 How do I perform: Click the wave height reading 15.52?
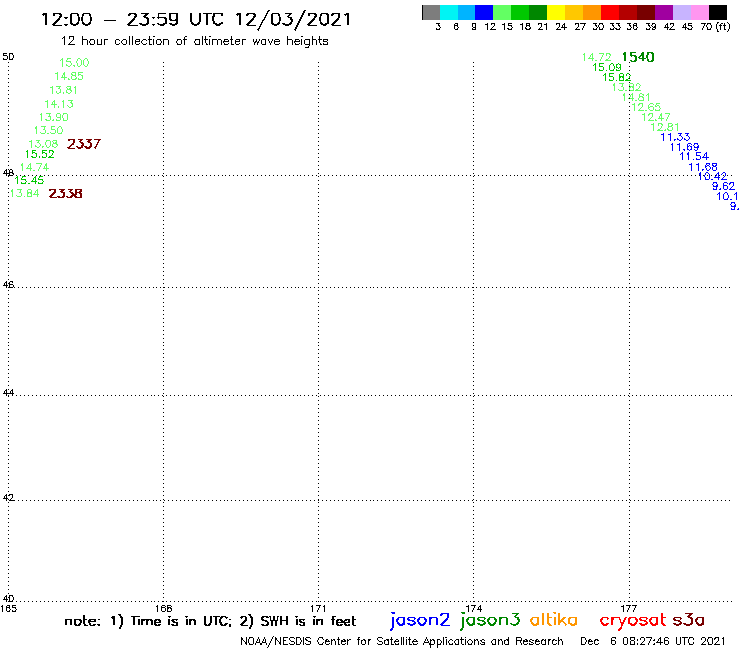[x=40, y=154]
